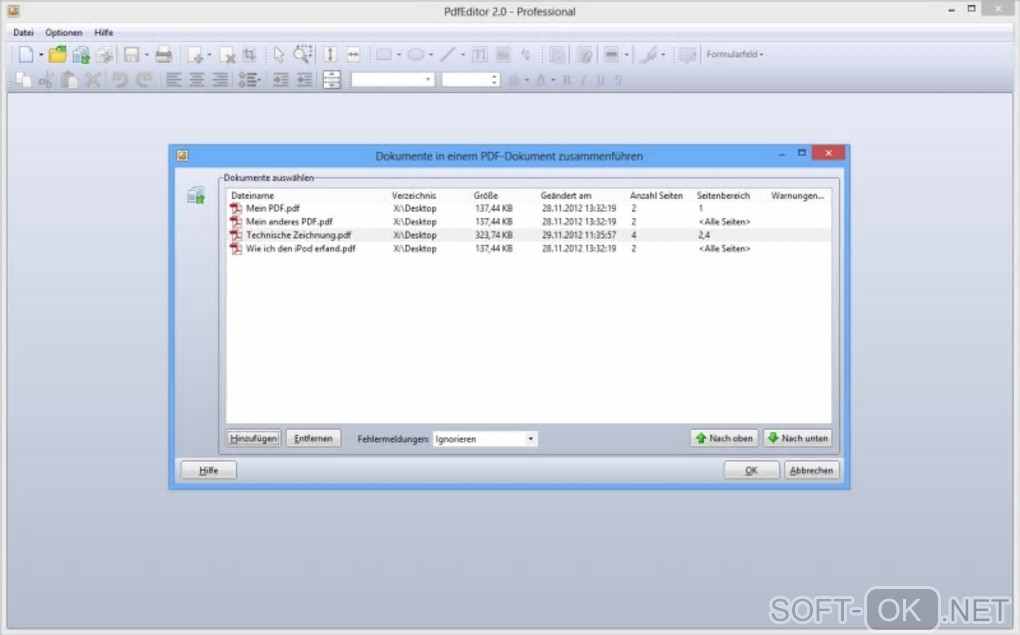Click the Seitenbereich column header
The image size is (1020, 635).
coord(723,196)
